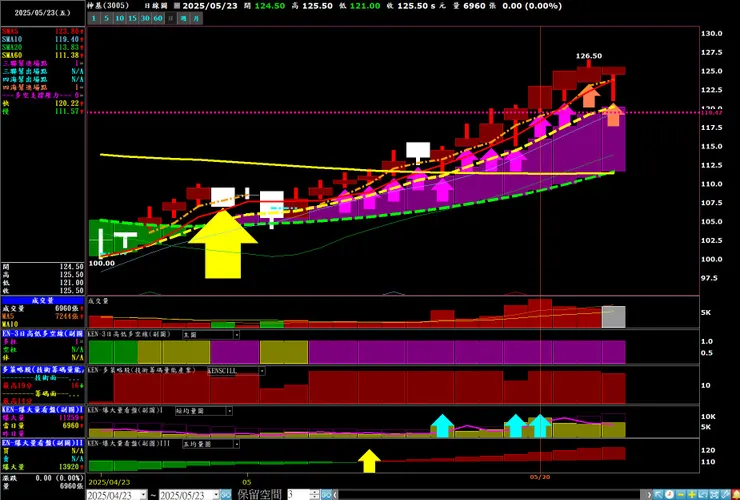Switch to the 1-minute timeframe
The image size is (740, 500).
click(x=93, y=18)
